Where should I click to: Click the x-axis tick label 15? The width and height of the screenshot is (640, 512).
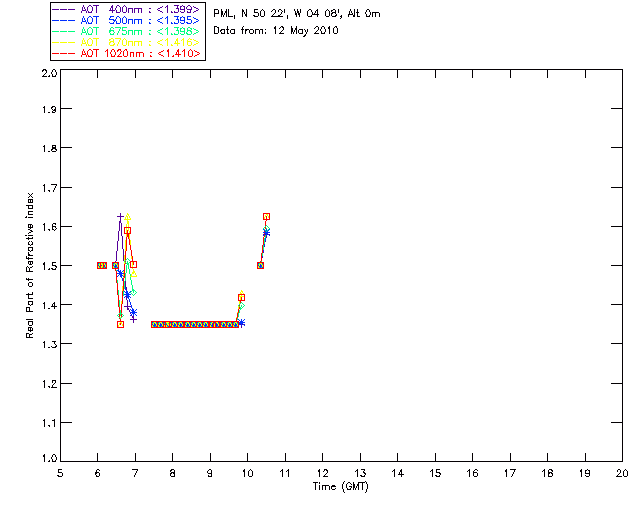coord(435,473)
